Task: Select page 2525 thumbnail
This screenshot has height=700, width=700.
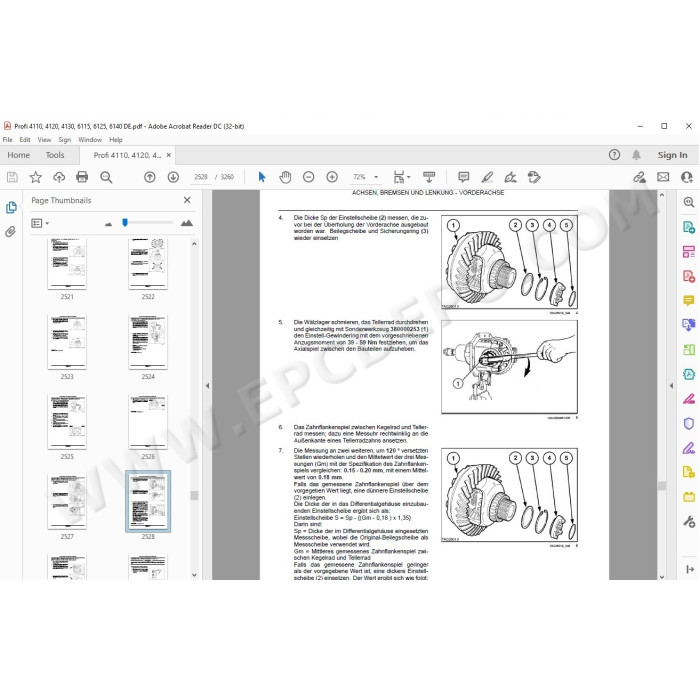Action: (x=67, y=422)
